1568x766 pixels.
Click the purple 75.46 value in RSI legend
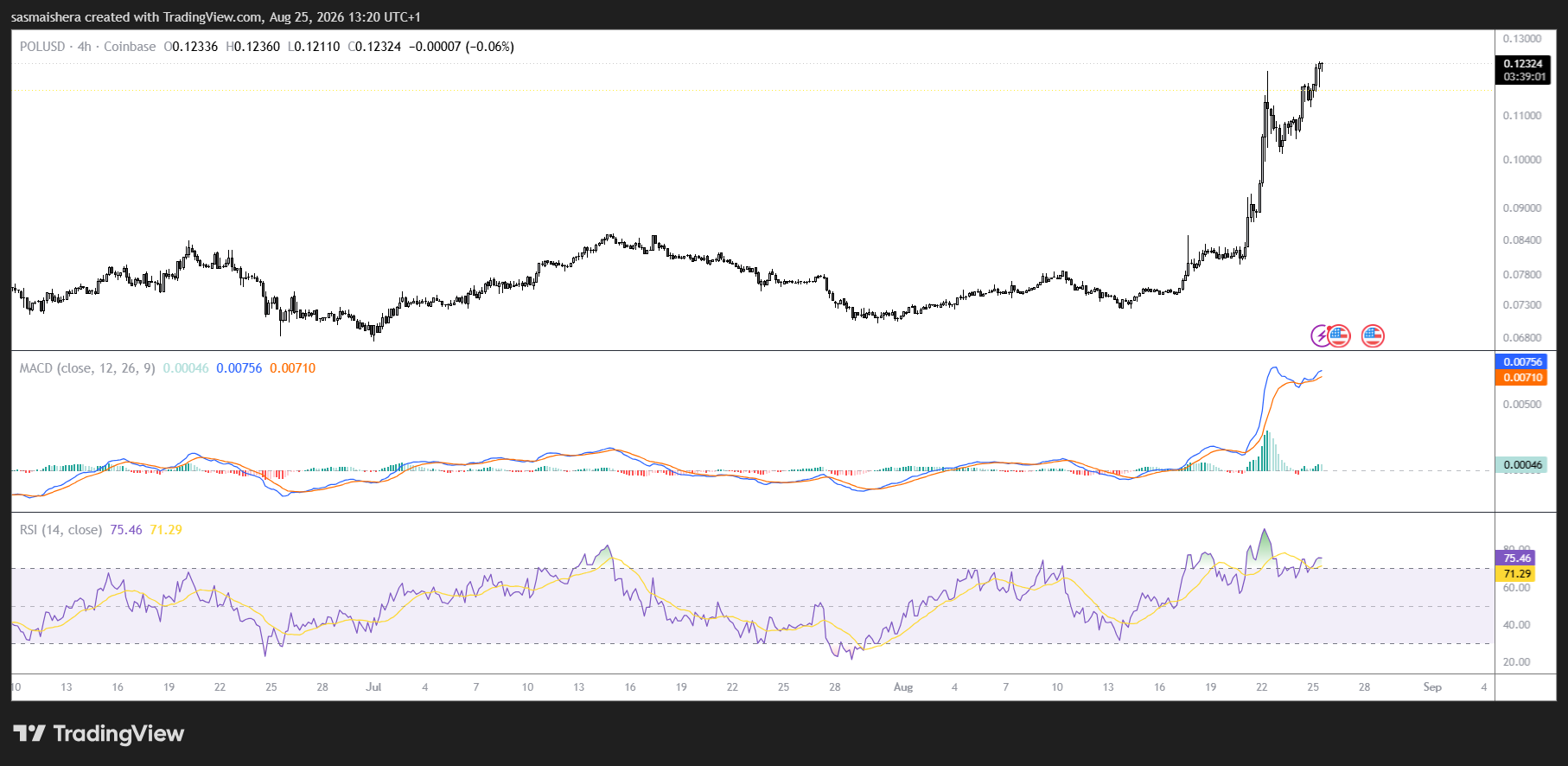click(x=126, y=530)
